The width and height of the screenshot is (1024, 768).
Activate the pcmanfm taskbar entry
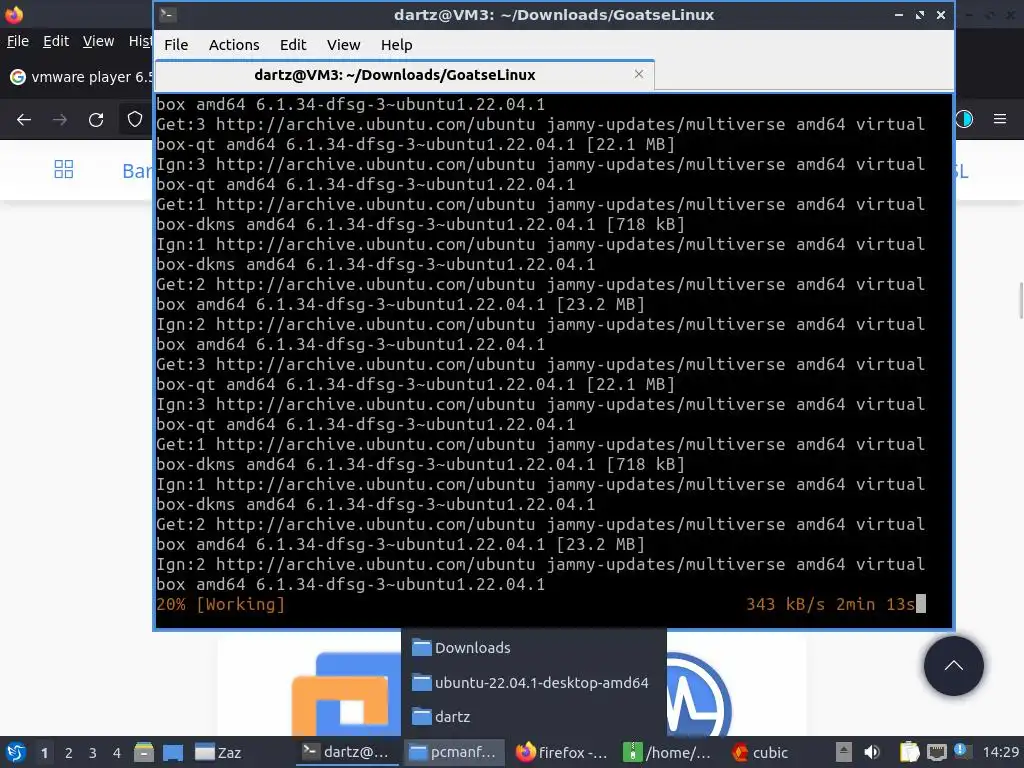[453, 752]
